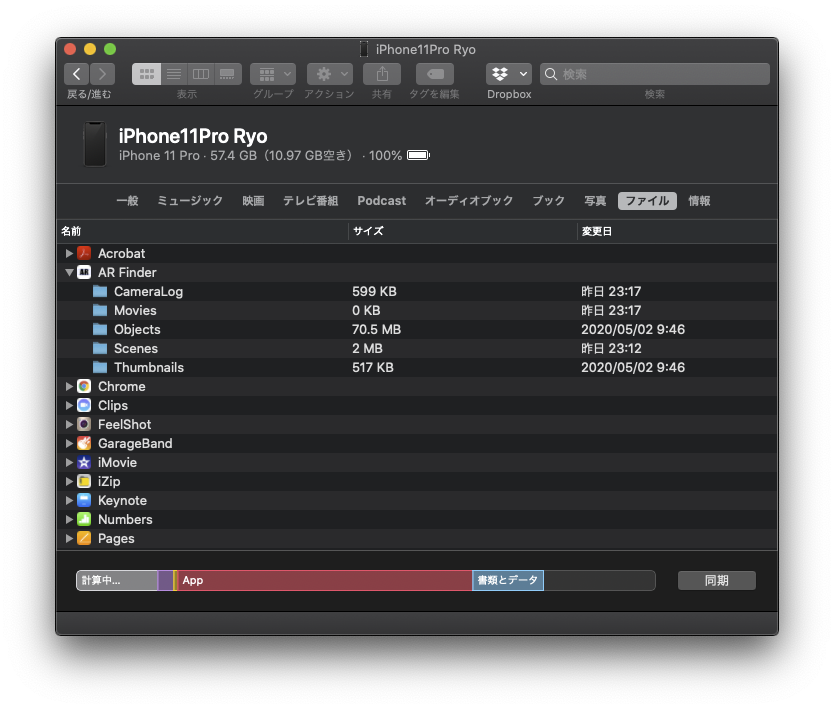
Task: Click the Edit Tags toolbar icon
Action: click(435, 74)
